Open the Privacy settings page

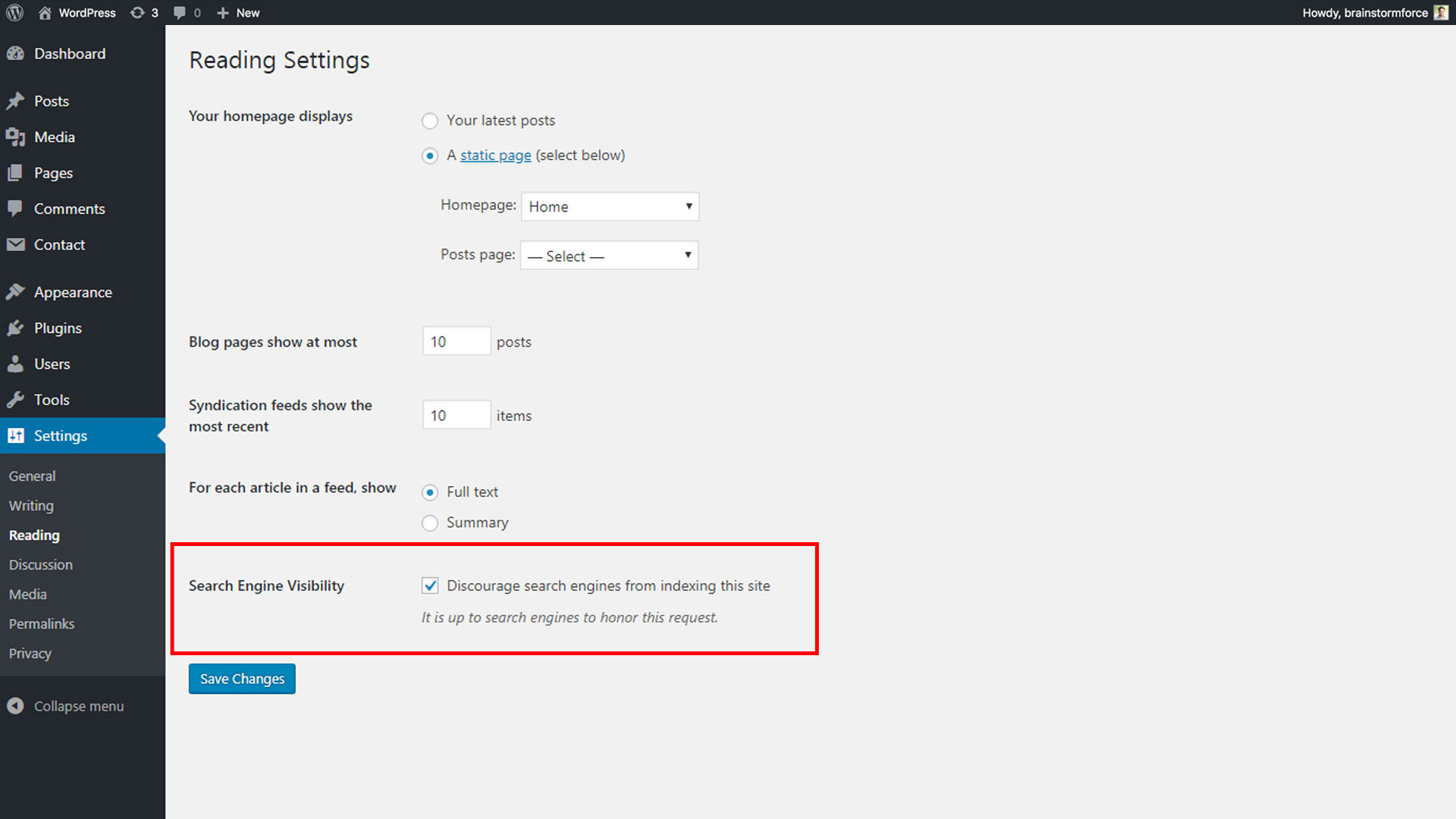pos(30,653)
